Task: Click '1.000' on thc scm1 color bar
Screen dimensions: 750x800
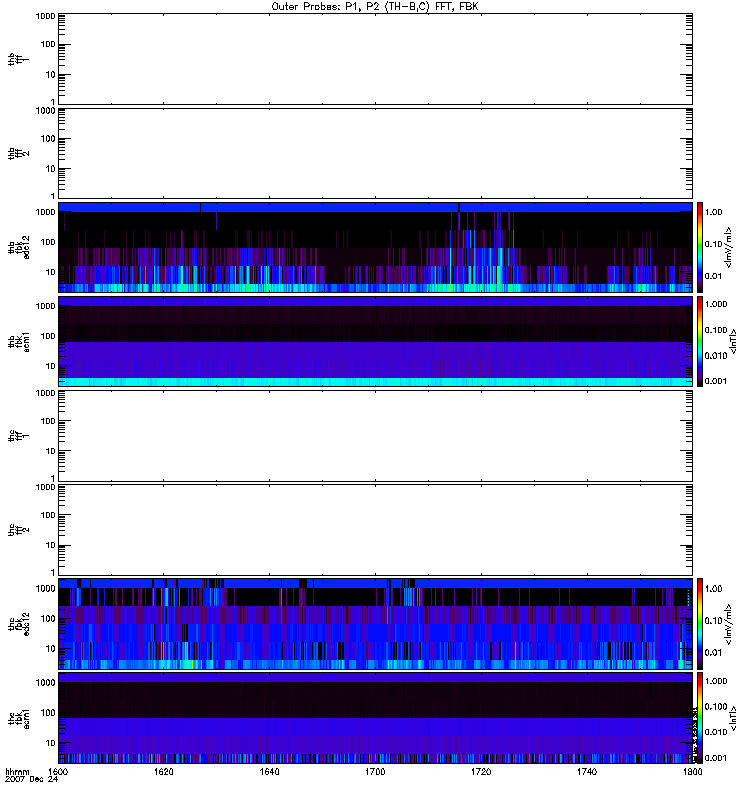Action: coord(716,681)
